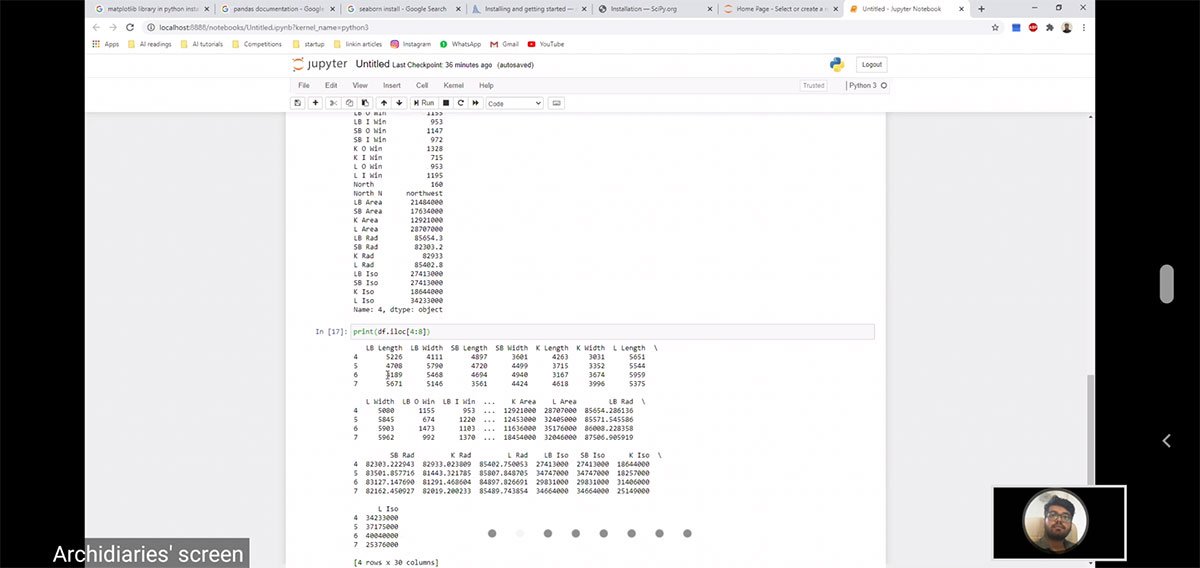Reload the current page
This screenshot has width=1200, height=568.
[x=130, y=27]
